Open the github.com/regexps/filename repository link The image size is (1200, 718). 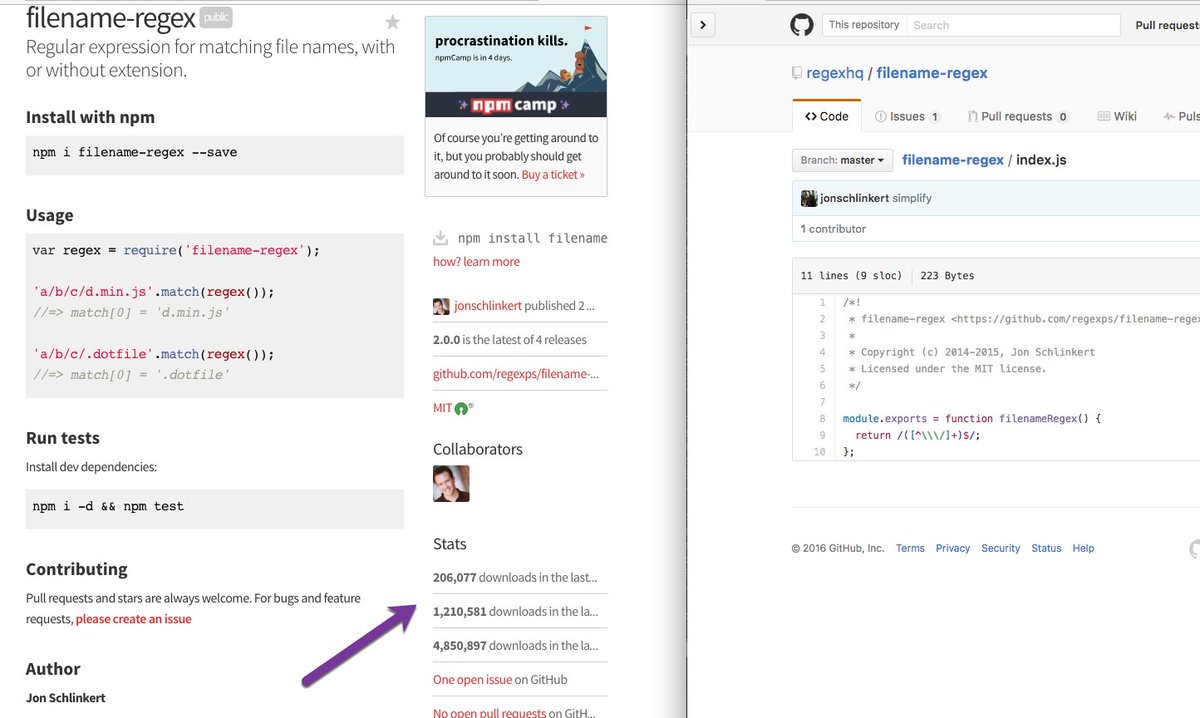pos(516,374)
